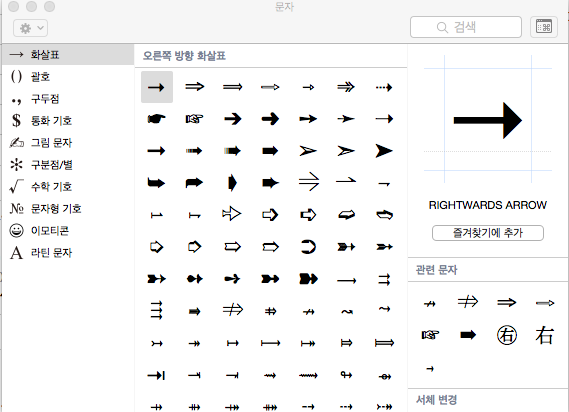Image resolution: width=569 pixels, height=412 pixels.
Task: Click the large arrow preview image
Action: pos(488,121)
